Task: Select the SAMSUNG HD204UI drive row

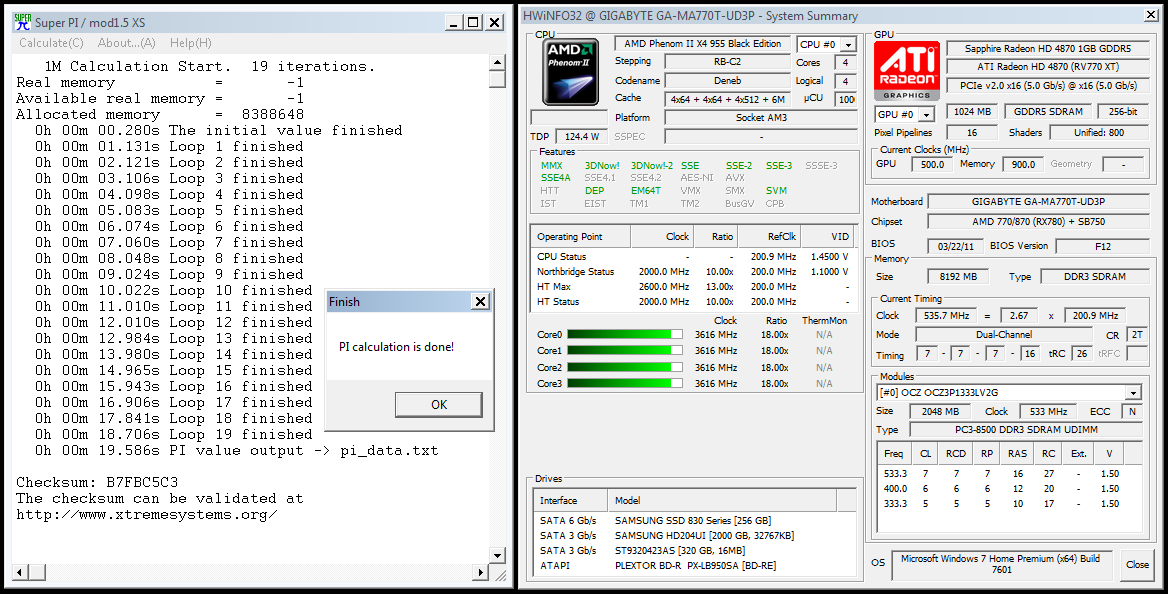Action: [x=693, y=535]
